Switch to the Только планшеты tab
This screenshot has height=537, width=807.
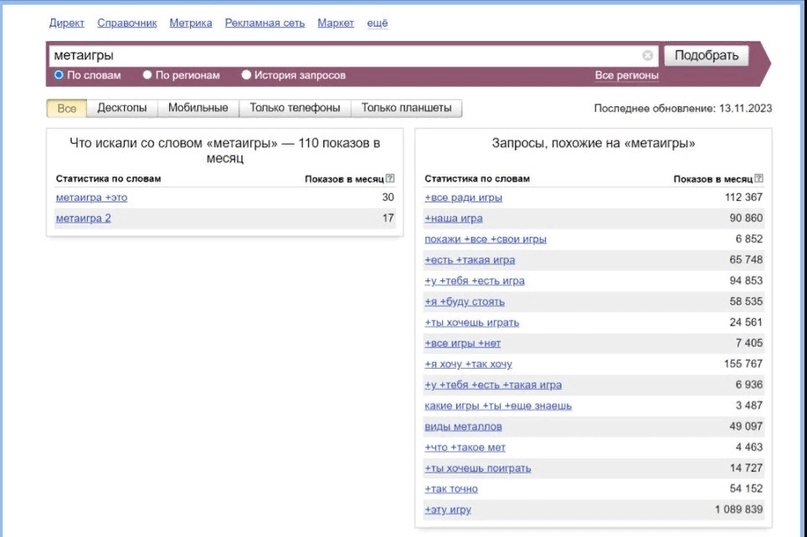(407, 108)
